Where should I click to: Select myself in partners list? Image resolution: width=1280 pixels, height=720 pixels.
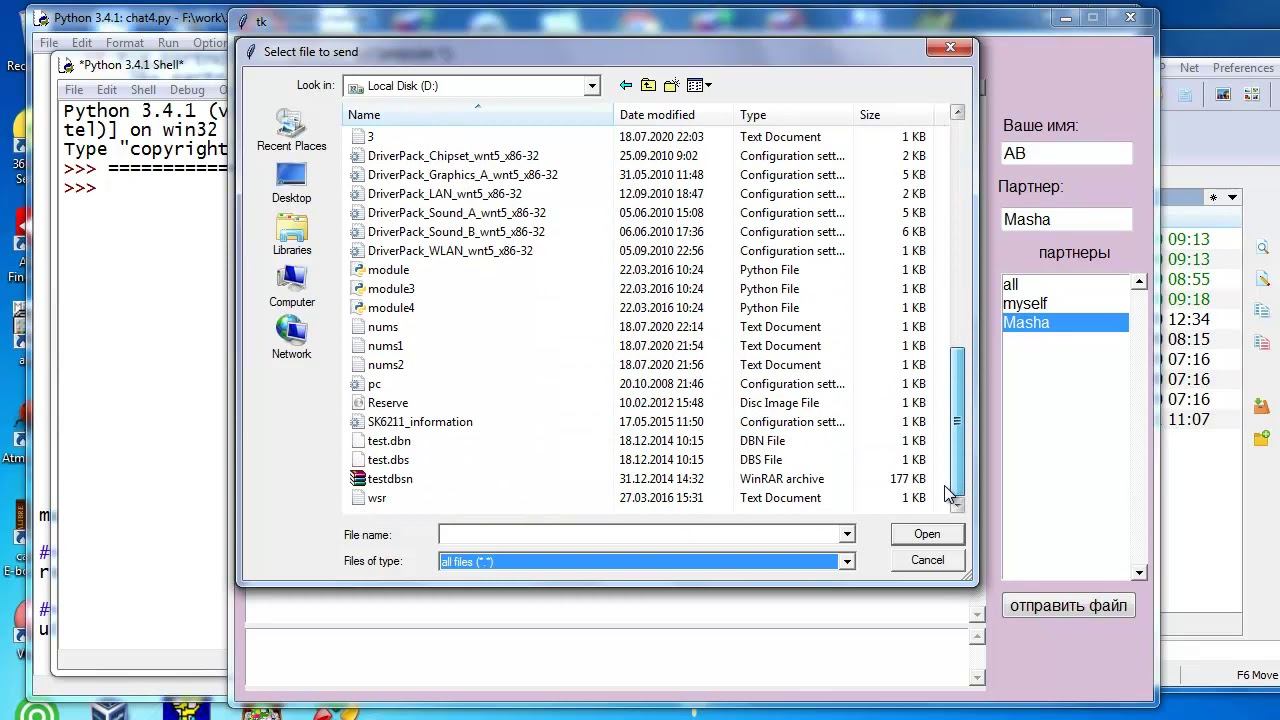[x=1065, y=304]
